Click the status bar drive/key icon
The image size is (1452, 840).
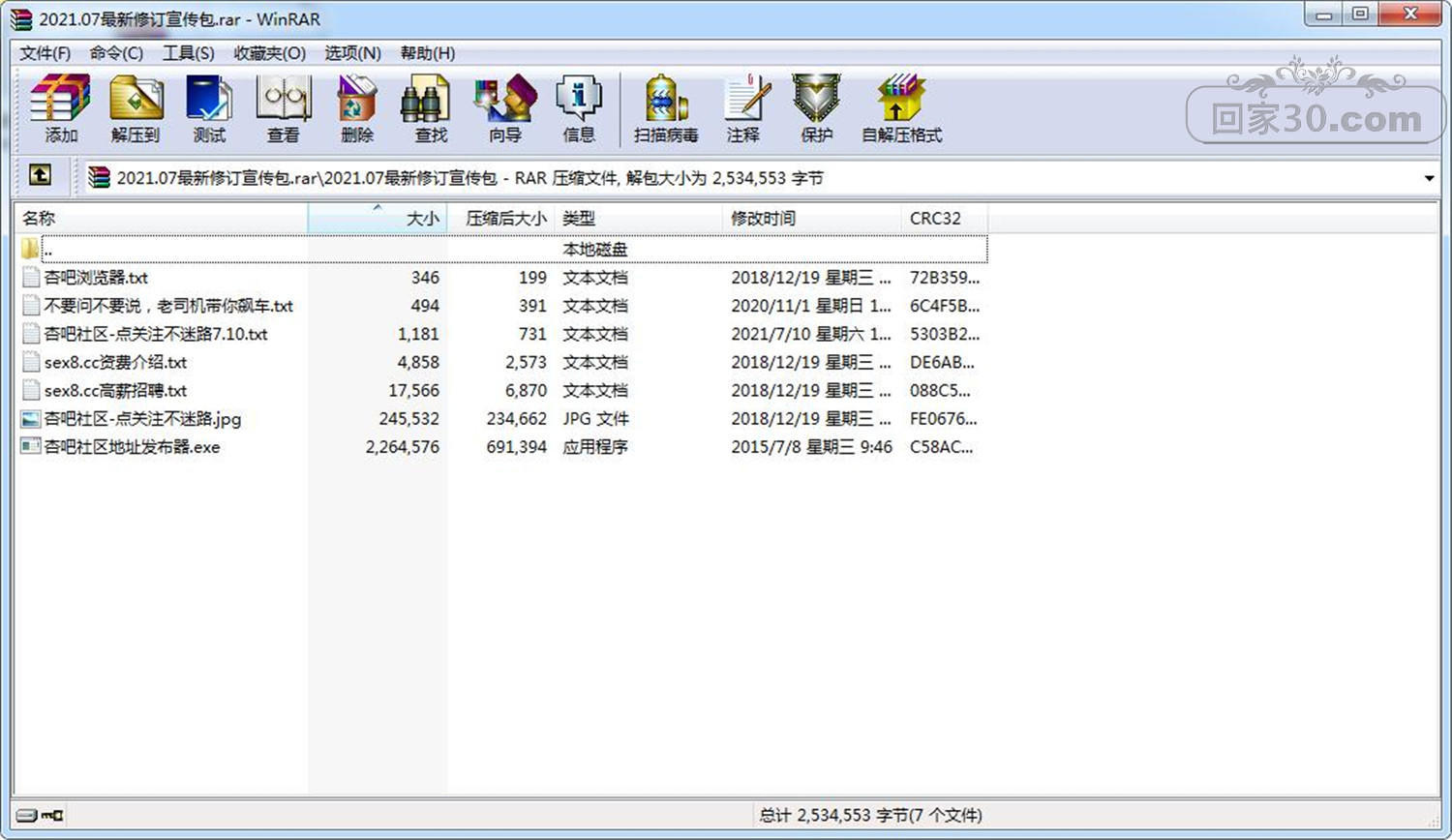pyautogui.click(x=40, y=815)
